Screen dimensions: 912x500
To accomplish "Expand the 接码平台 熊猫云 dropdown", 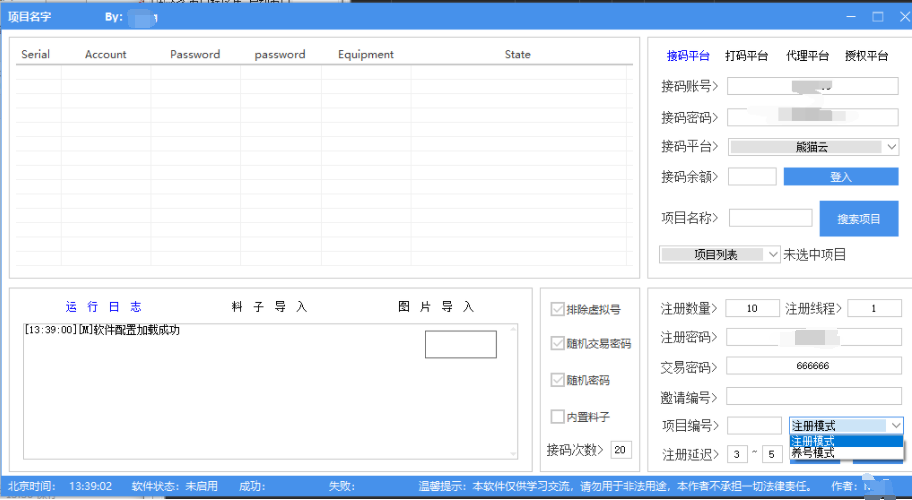I will pos(813,147).
